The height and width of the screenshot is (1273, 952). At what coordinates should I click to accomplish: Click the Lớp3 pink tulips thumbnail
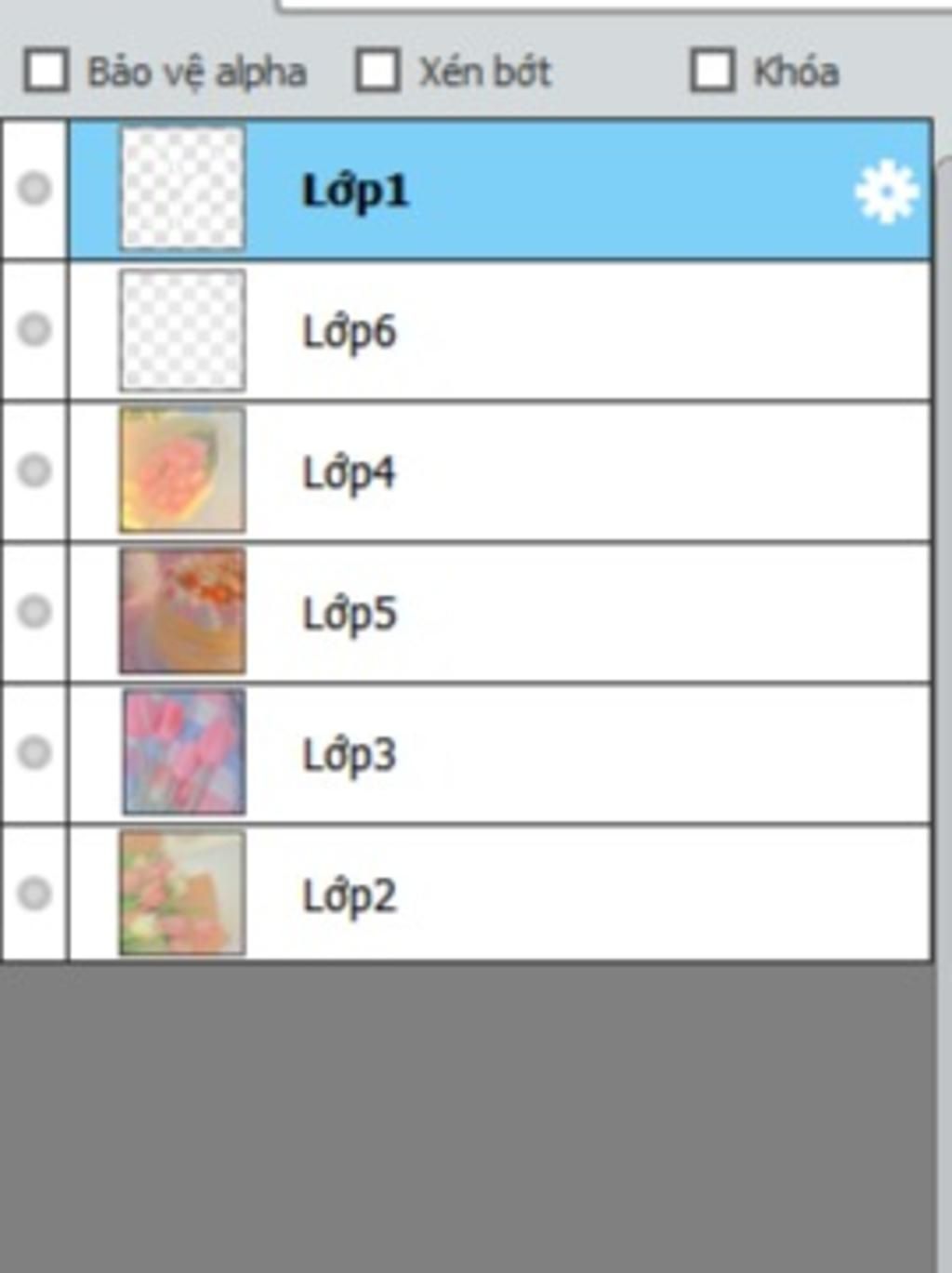183,751
